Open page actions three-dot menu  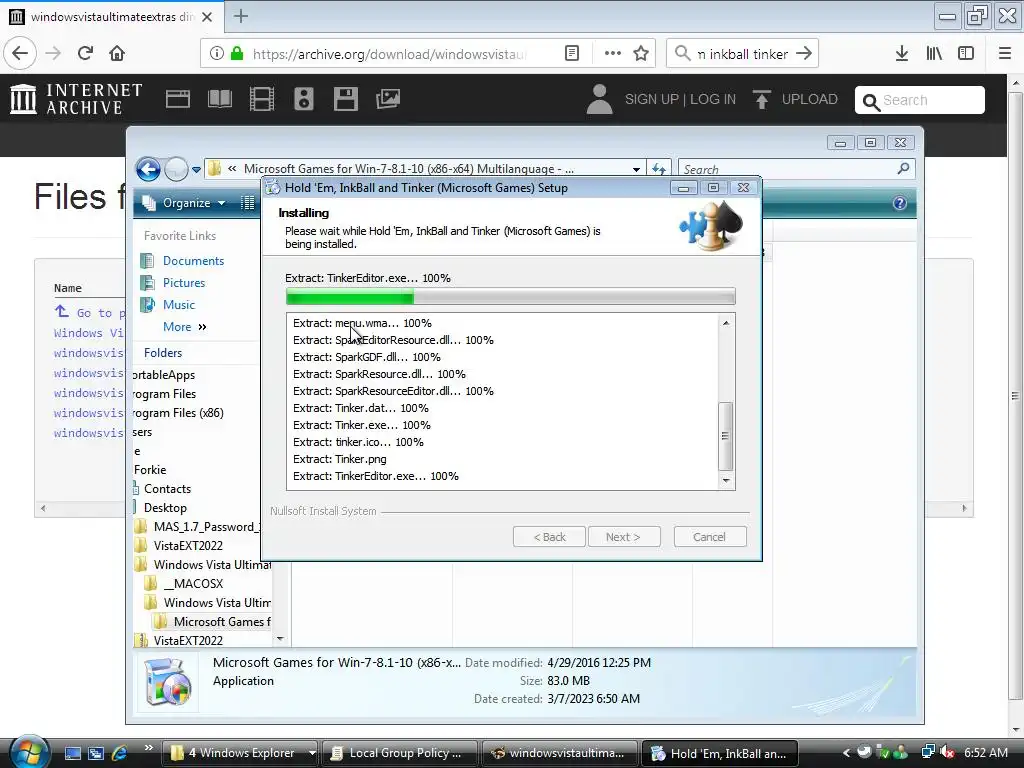point(613,54)
